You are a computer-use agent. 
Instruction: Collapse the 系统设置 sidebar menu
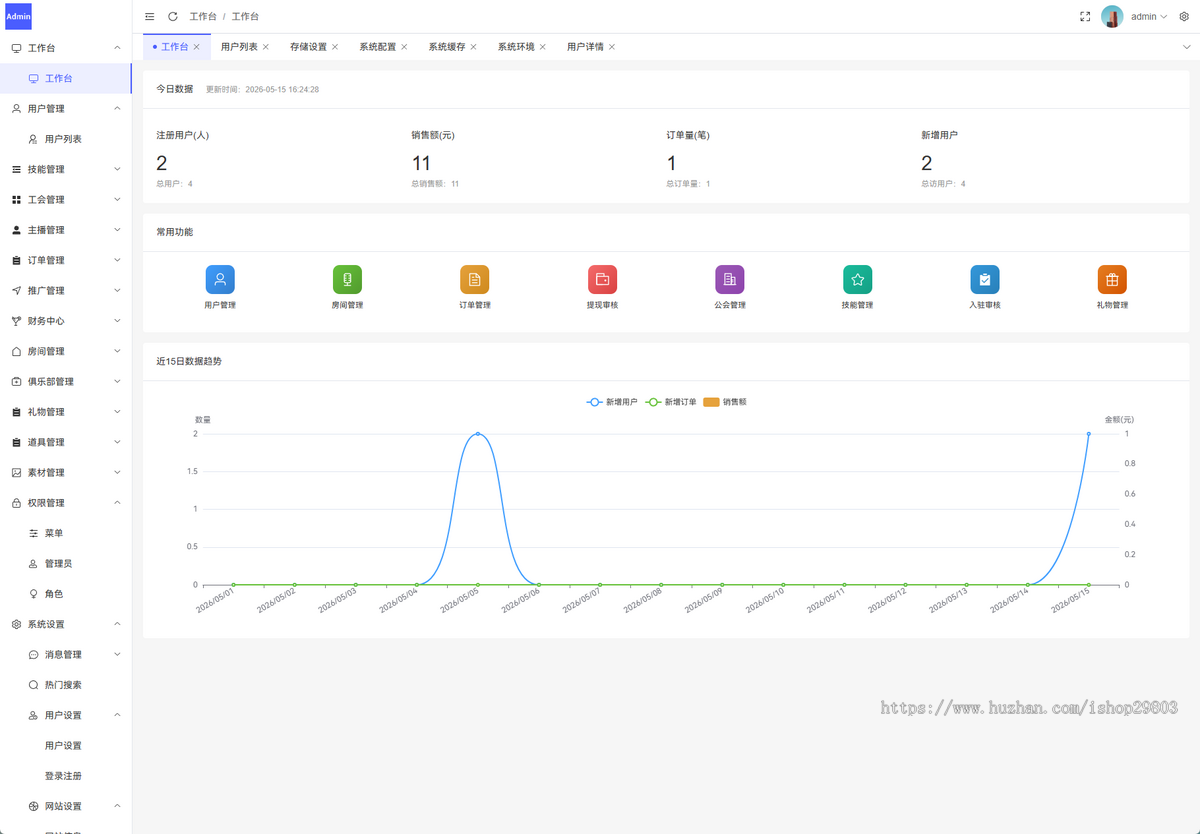click(x=66, y=624)
